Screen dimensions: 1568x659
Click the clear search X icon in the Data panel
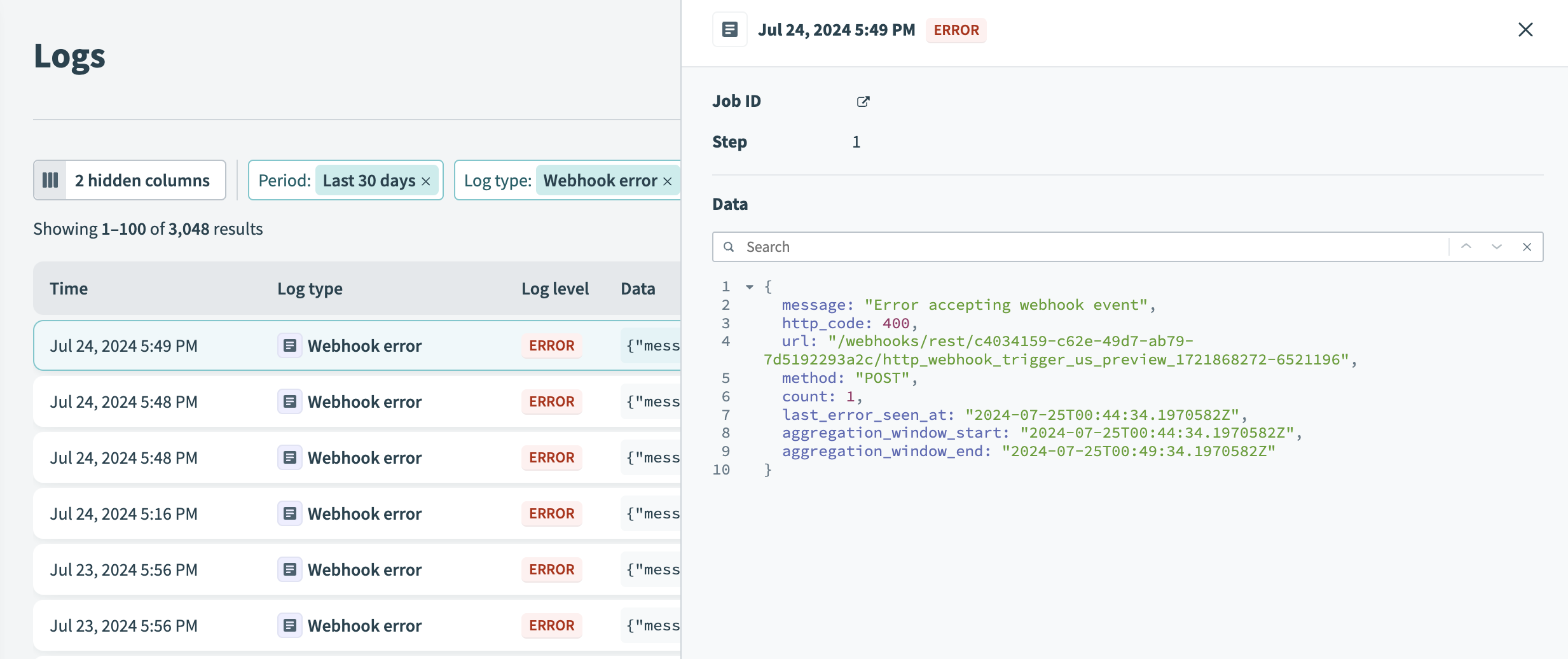click(1528, 247)
